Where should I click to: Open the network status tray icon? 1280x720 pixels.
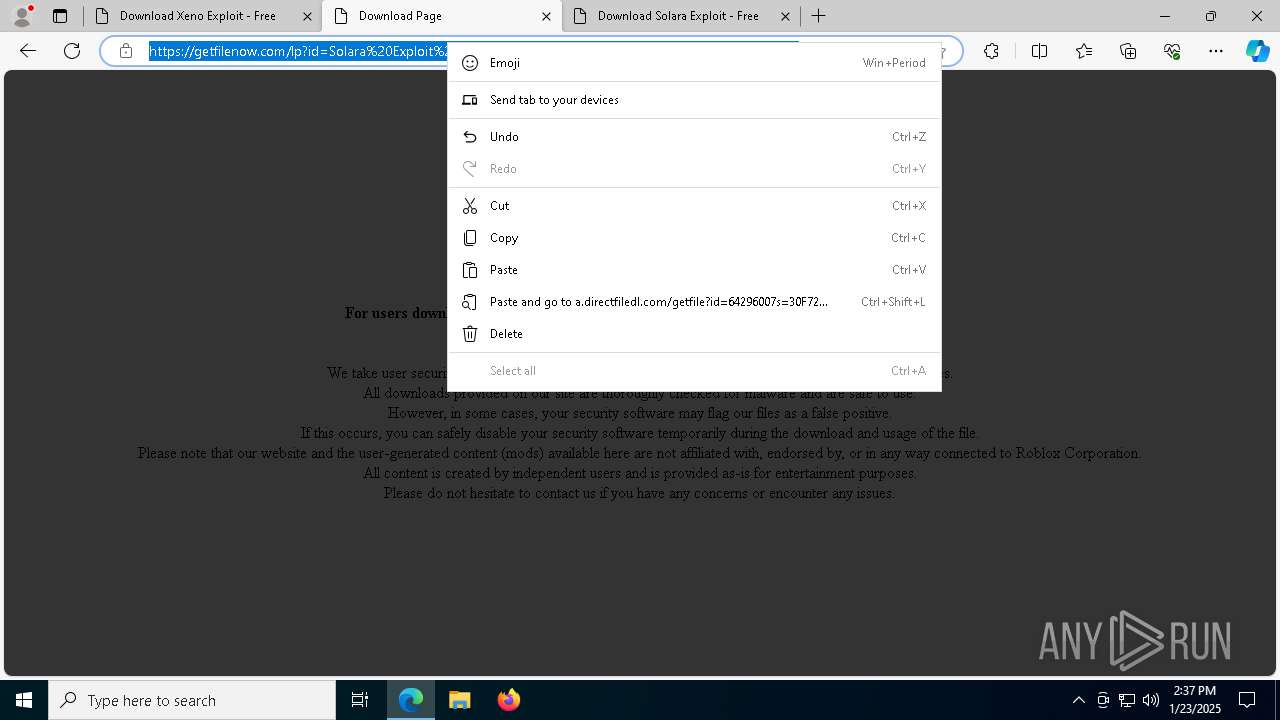point(1127,700)
